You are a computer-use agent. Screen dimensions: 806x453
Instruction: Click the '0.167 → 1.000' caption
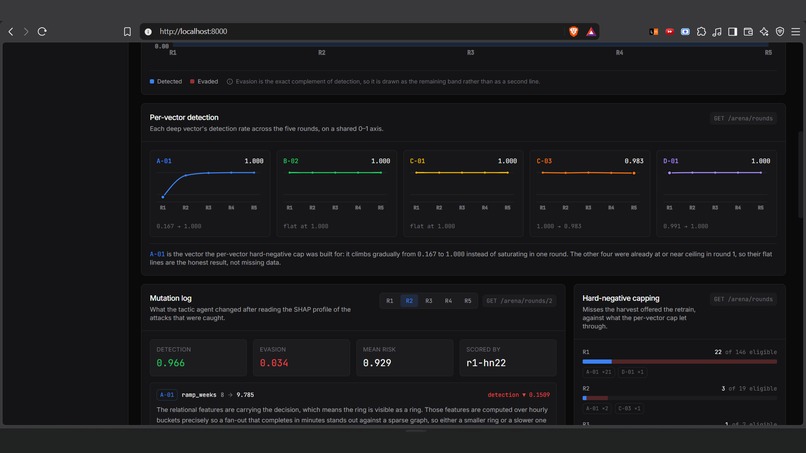point(179,226)
